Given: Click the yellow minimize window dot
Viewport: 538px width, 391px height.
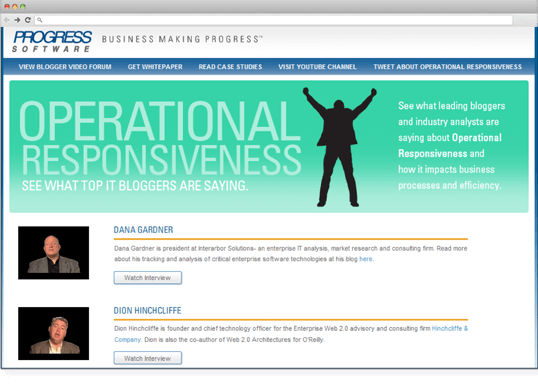Looking at the screenshot, I should (x=15, y=7).
